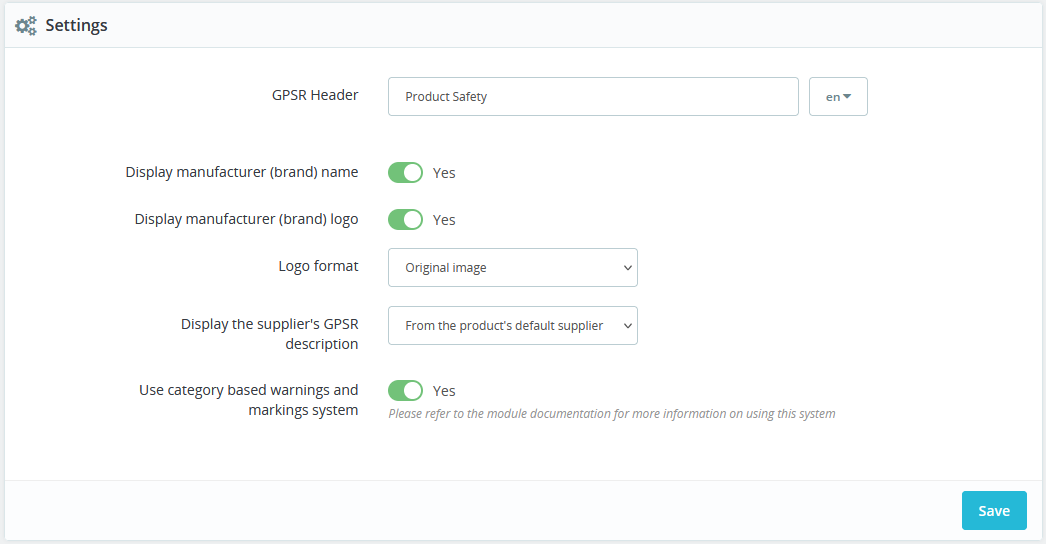Image resolution: width=1046 pixels, height=544 pixels.
Task: Click 'Yes' beside the brand logo toggle
Action: click(x=444, y=220)
